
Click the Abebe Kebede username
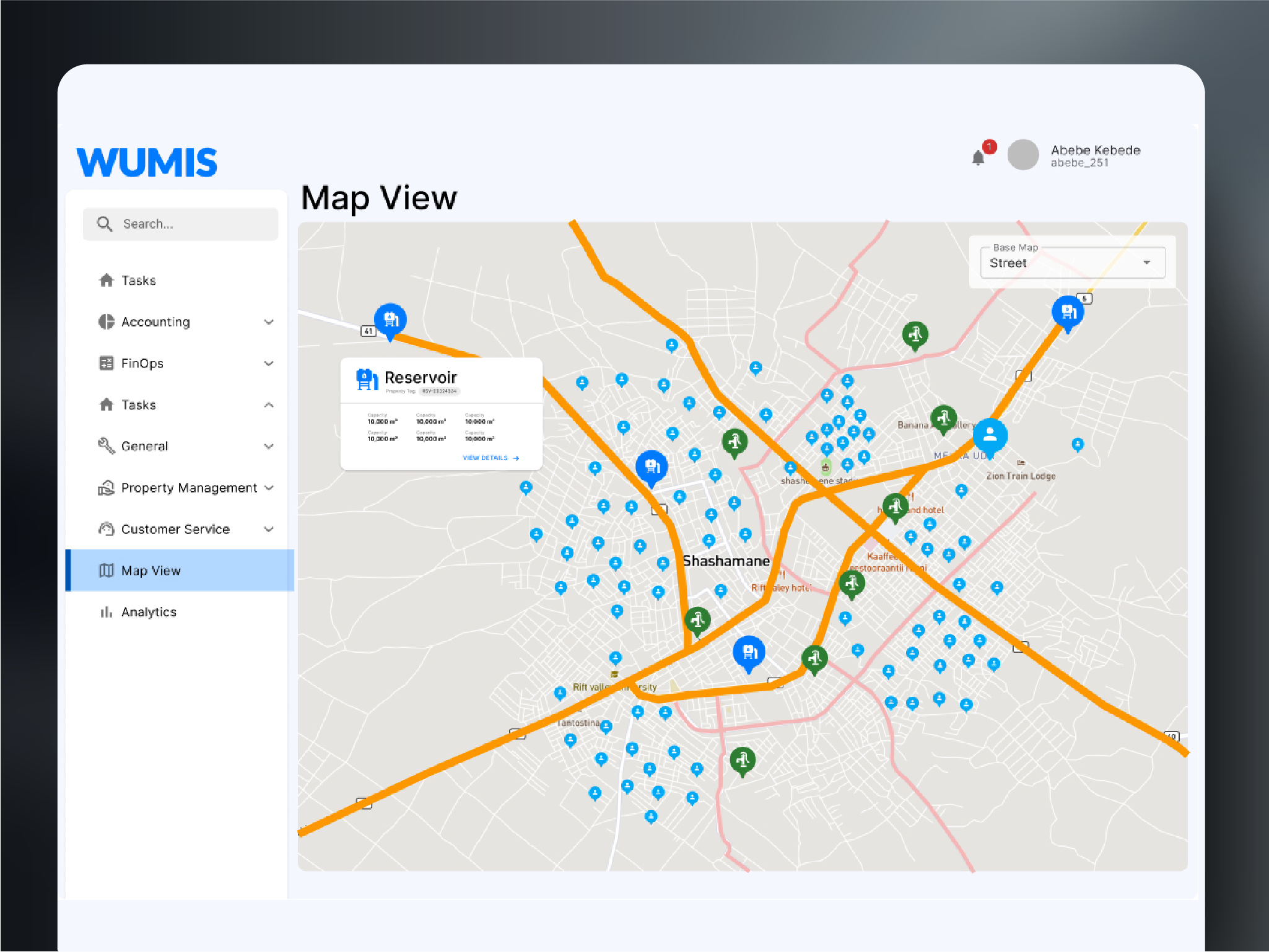point(1095,150)
